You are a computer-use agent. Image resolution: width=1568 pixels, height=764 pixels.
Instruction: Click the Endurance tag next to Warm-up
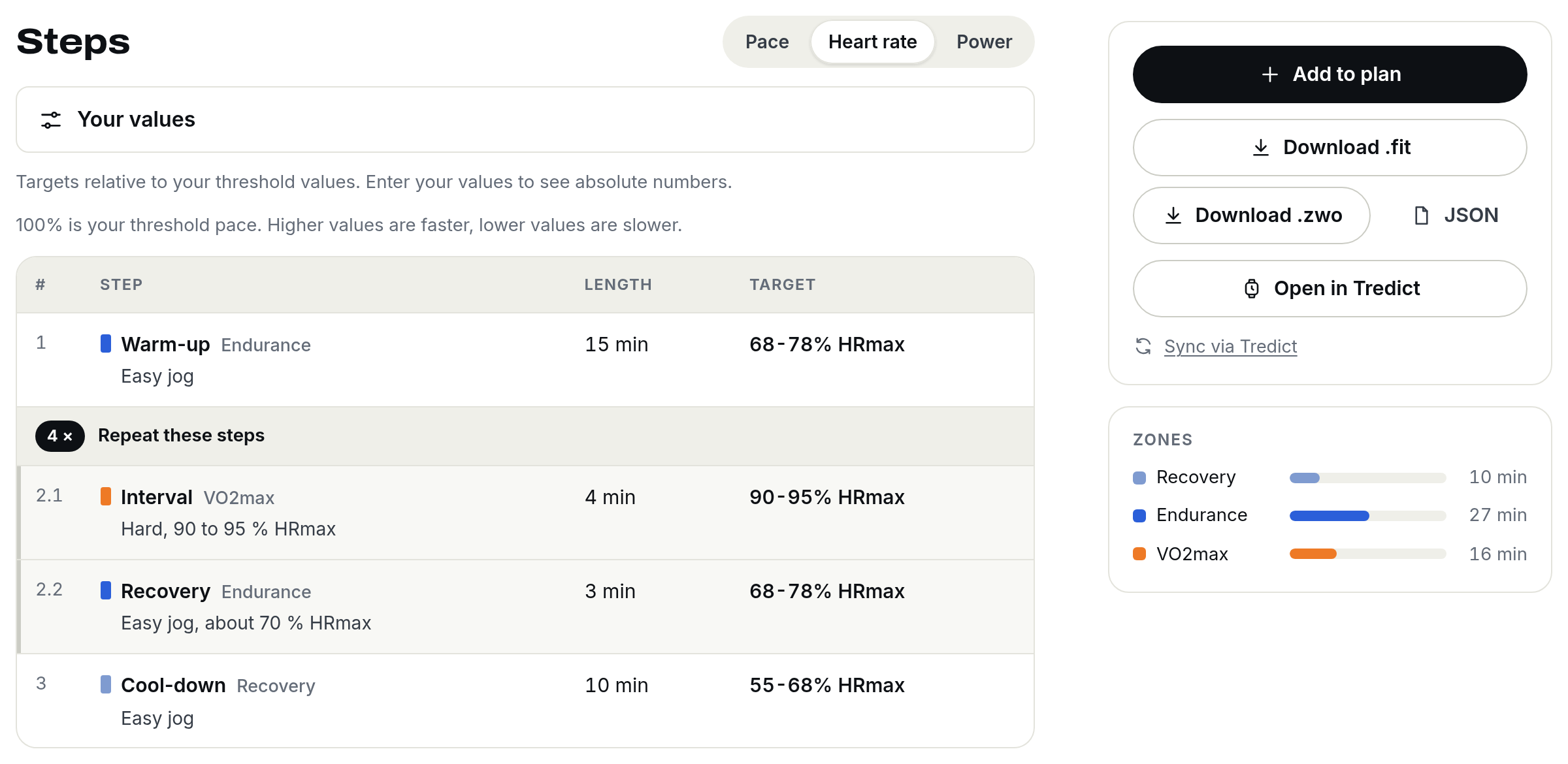[x=266, y=345]
